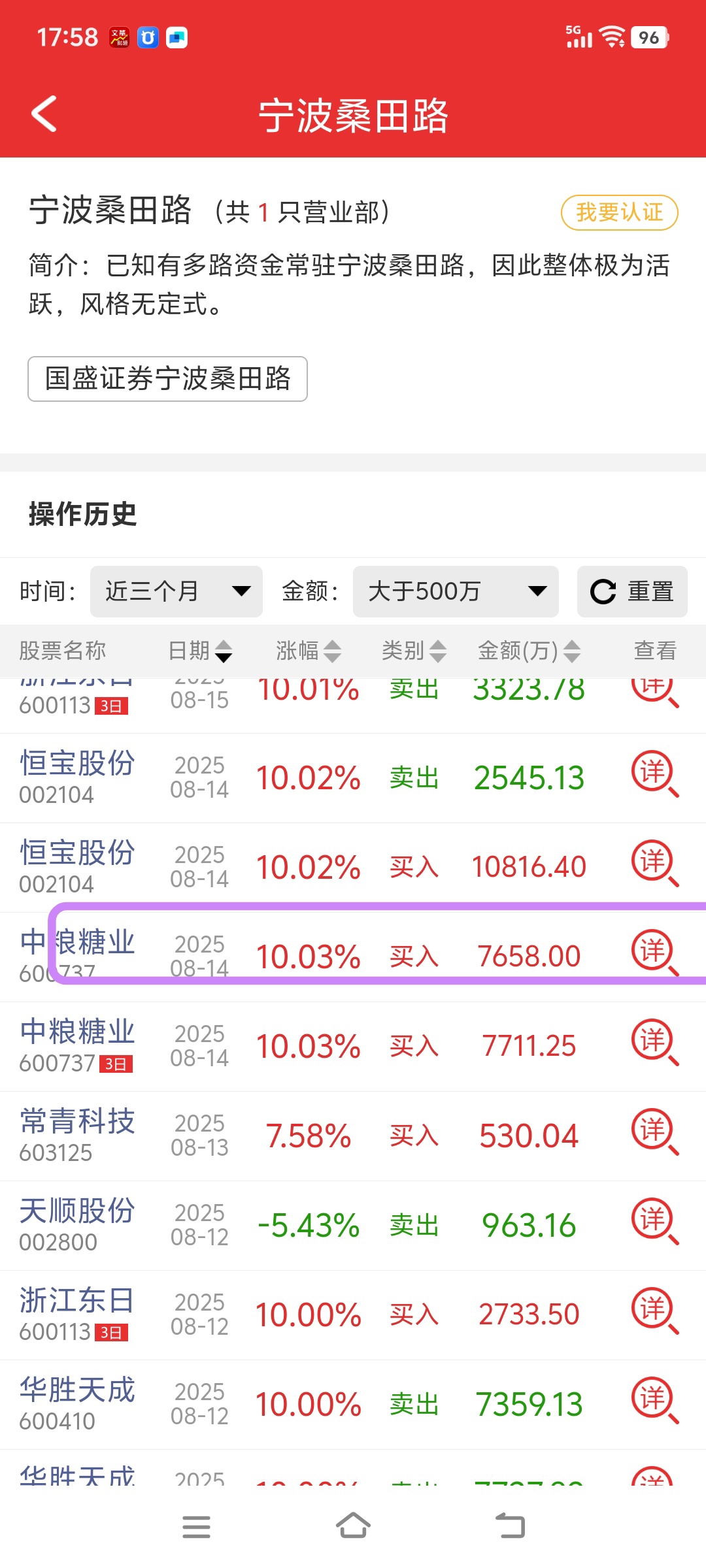Open Android recent apps menu button
The image size is (706, 1568).
click(x=196, y=1527)
